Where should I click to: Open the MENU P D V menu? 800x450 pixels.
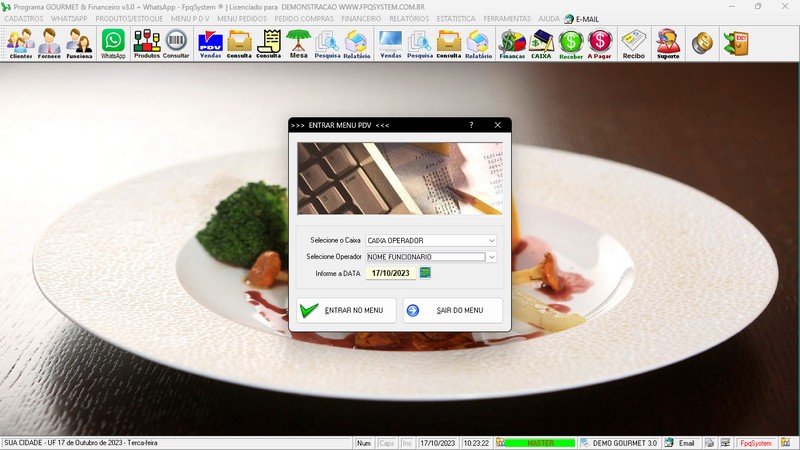190,19
